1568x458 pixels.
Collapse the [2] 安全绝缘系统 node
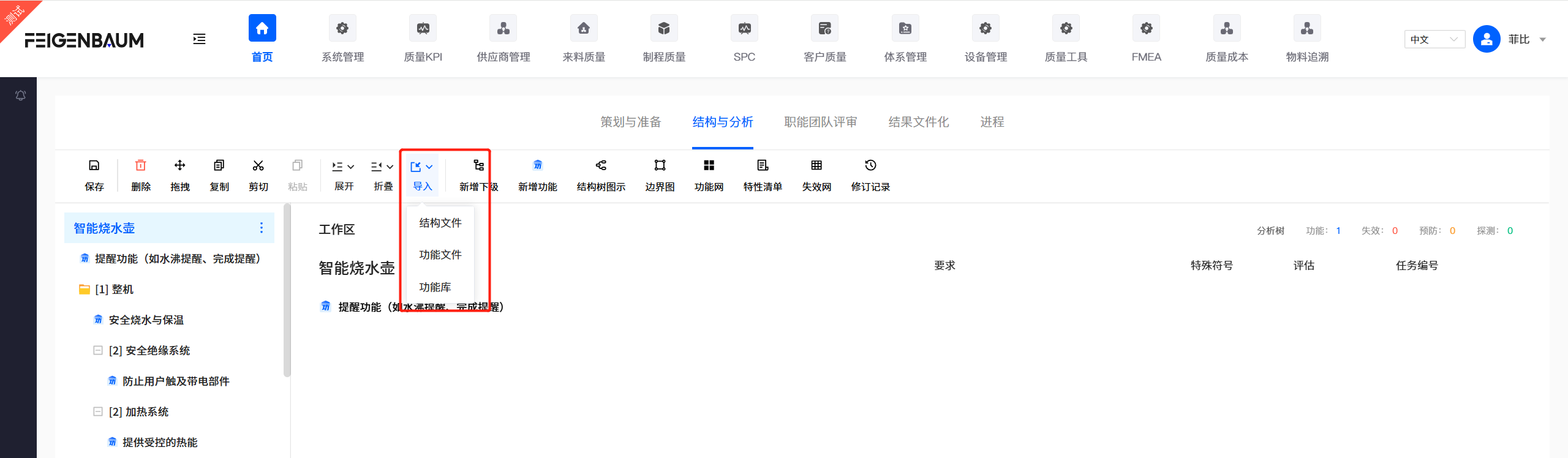tap(97, 350)
